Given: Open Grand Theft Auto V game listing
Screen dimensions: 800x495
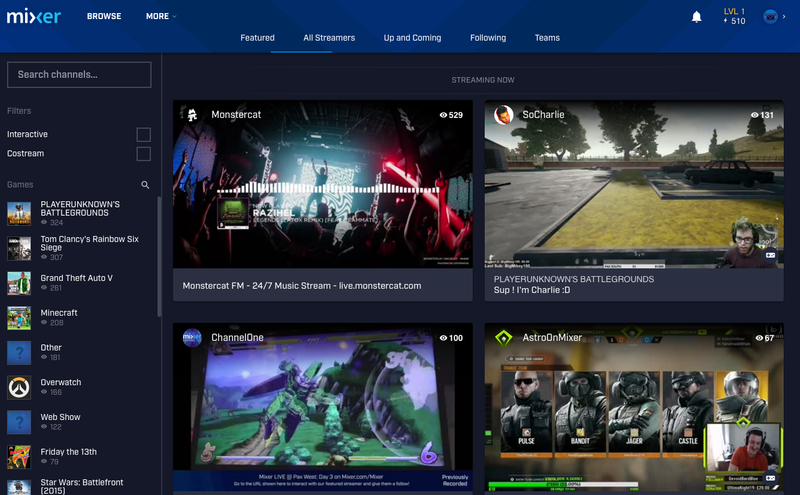Looking at the screenshot, I should coord(76,278).
